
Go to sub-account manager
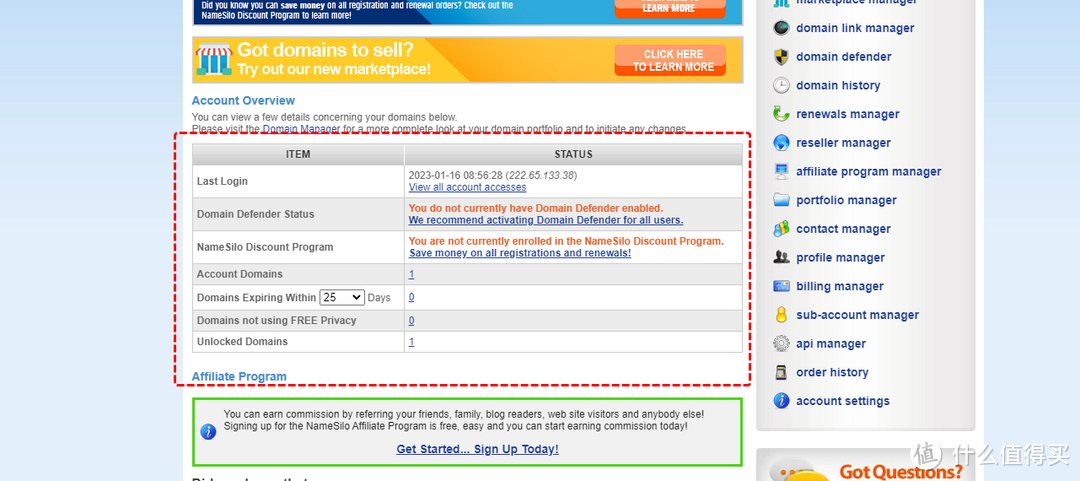[857, 315]
